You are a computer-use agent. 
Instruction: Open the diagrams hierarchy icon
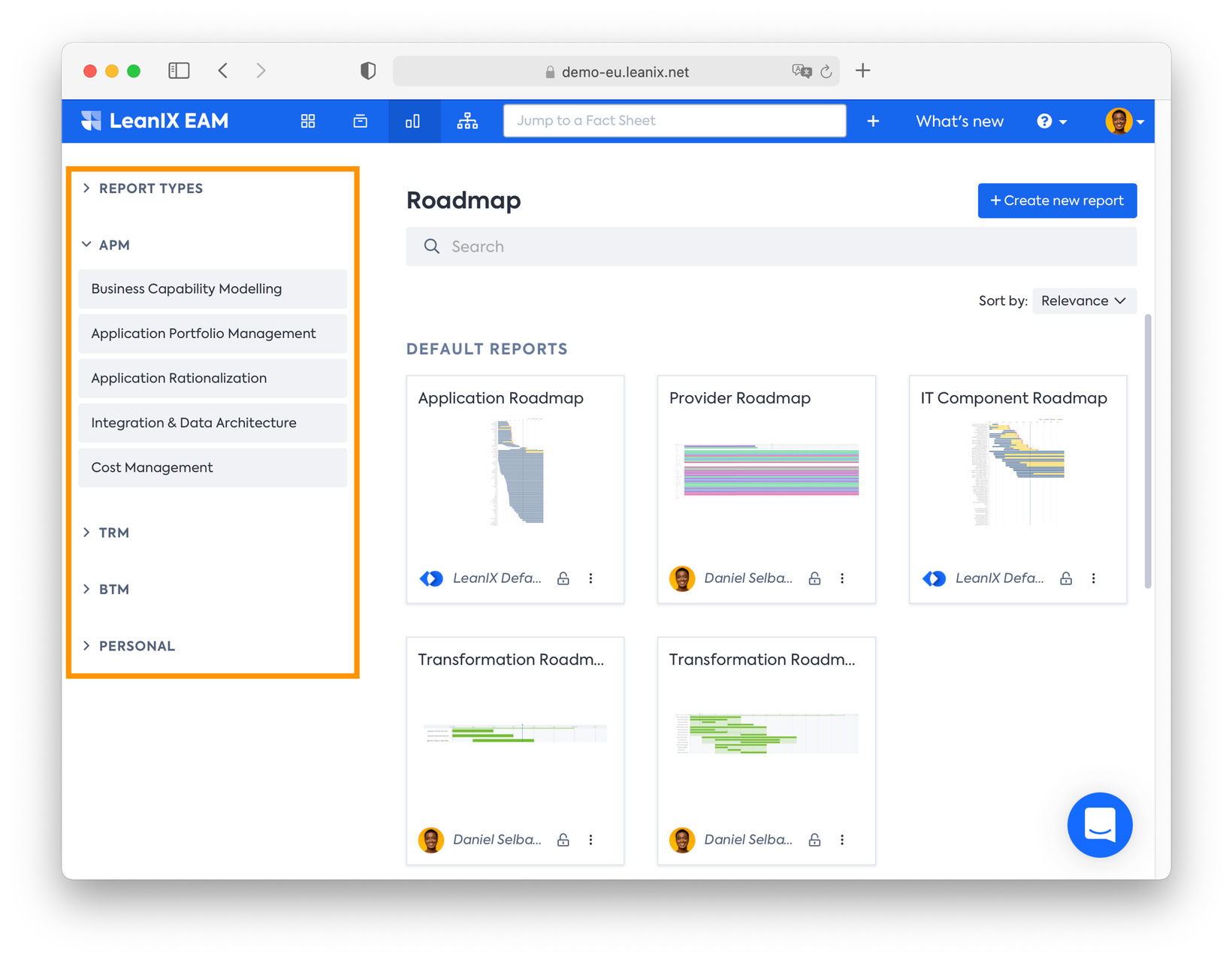[x=467, y=121]
